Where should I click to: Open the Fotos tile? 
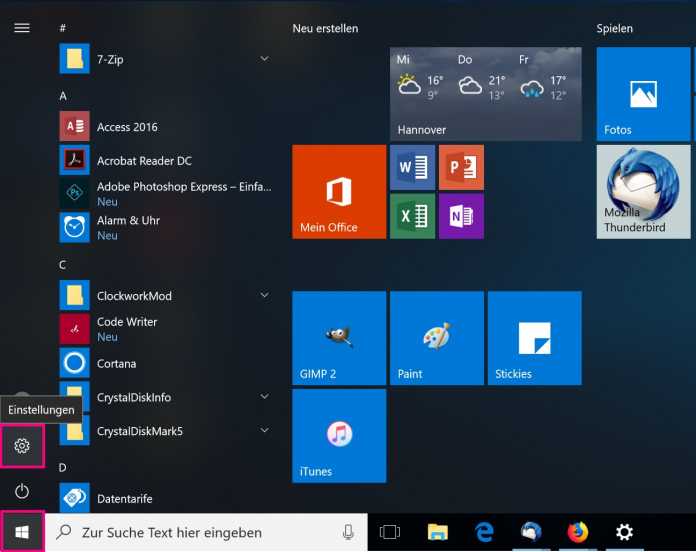[x=644, y=94]
